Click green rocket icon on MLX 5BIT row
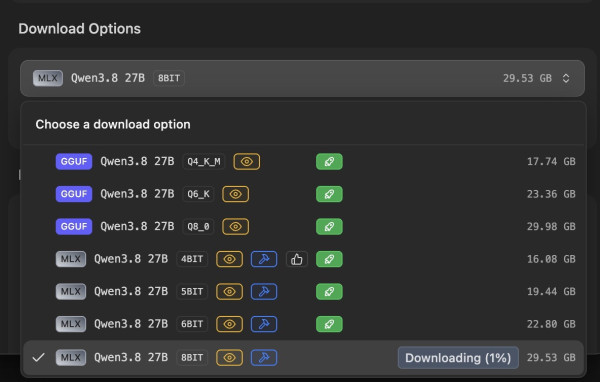Viewport: 600px width, 382px height. tap(329, 292)
